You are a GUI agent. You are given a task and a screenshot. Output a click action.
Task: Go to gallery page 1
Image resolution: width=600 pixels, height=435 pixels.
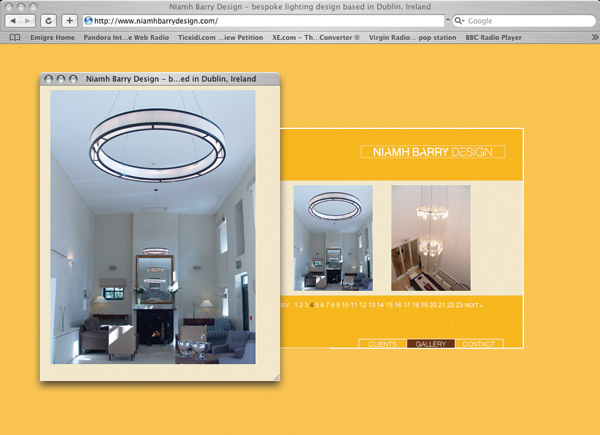coord(296,305)
